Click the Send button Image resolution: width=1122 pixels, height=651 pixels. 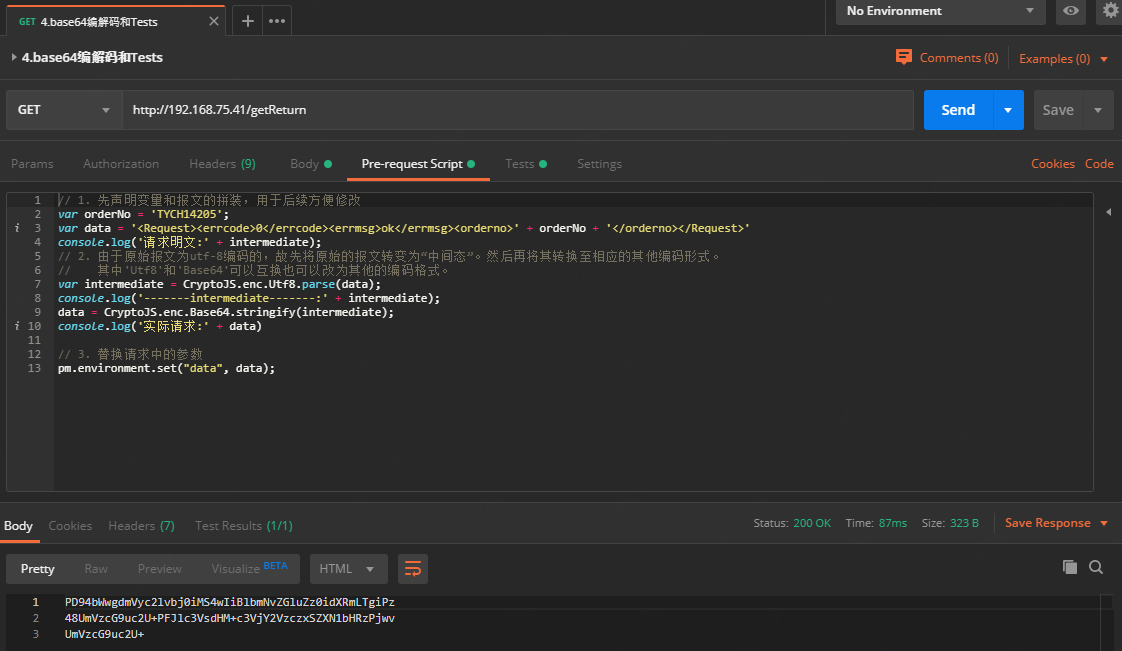[957, 110]
